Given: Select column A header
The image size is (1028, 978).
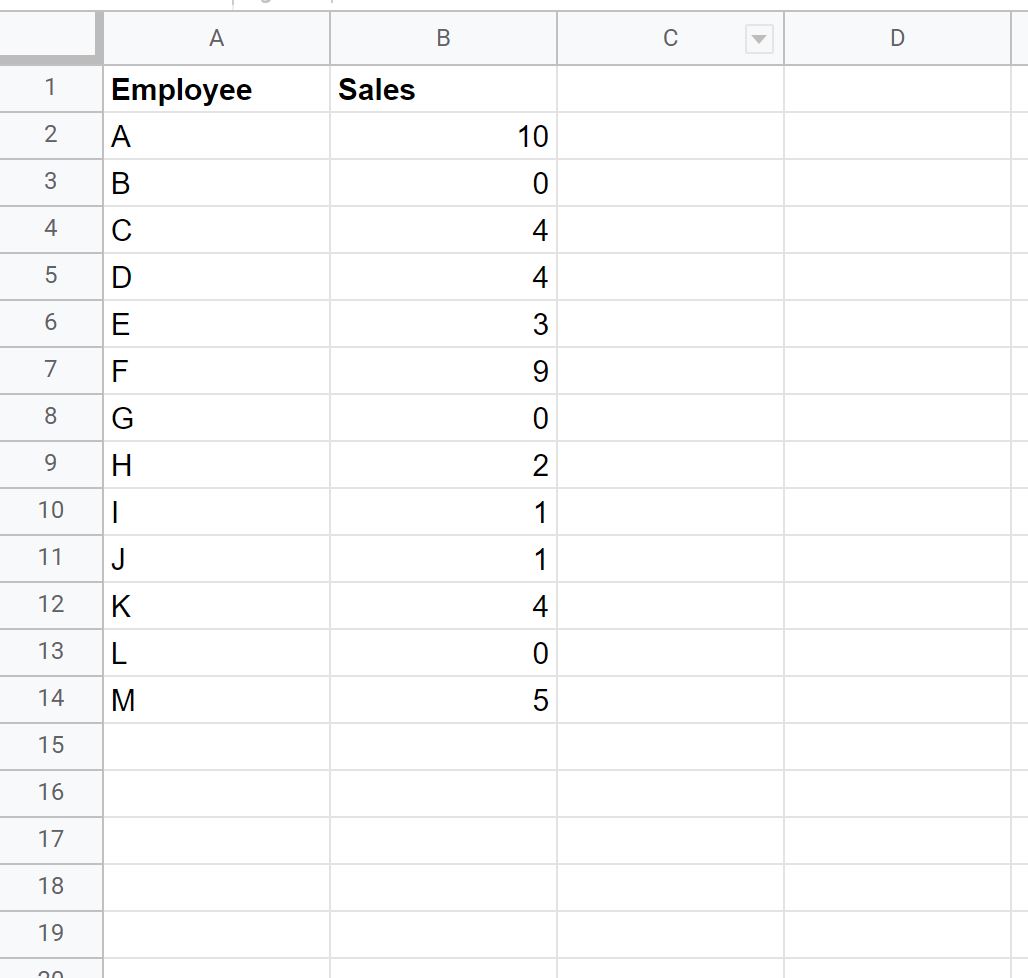Looking at the screenshot, I should tap(216, 38).
